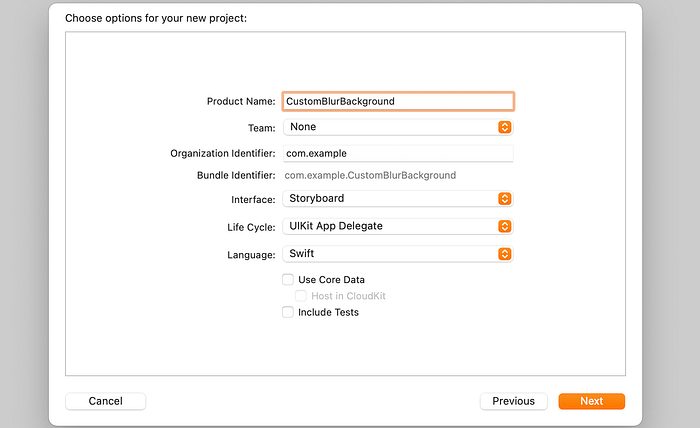
Task: Click the Product Name text field
Action: pyautogui.click(x=398, y=101)
